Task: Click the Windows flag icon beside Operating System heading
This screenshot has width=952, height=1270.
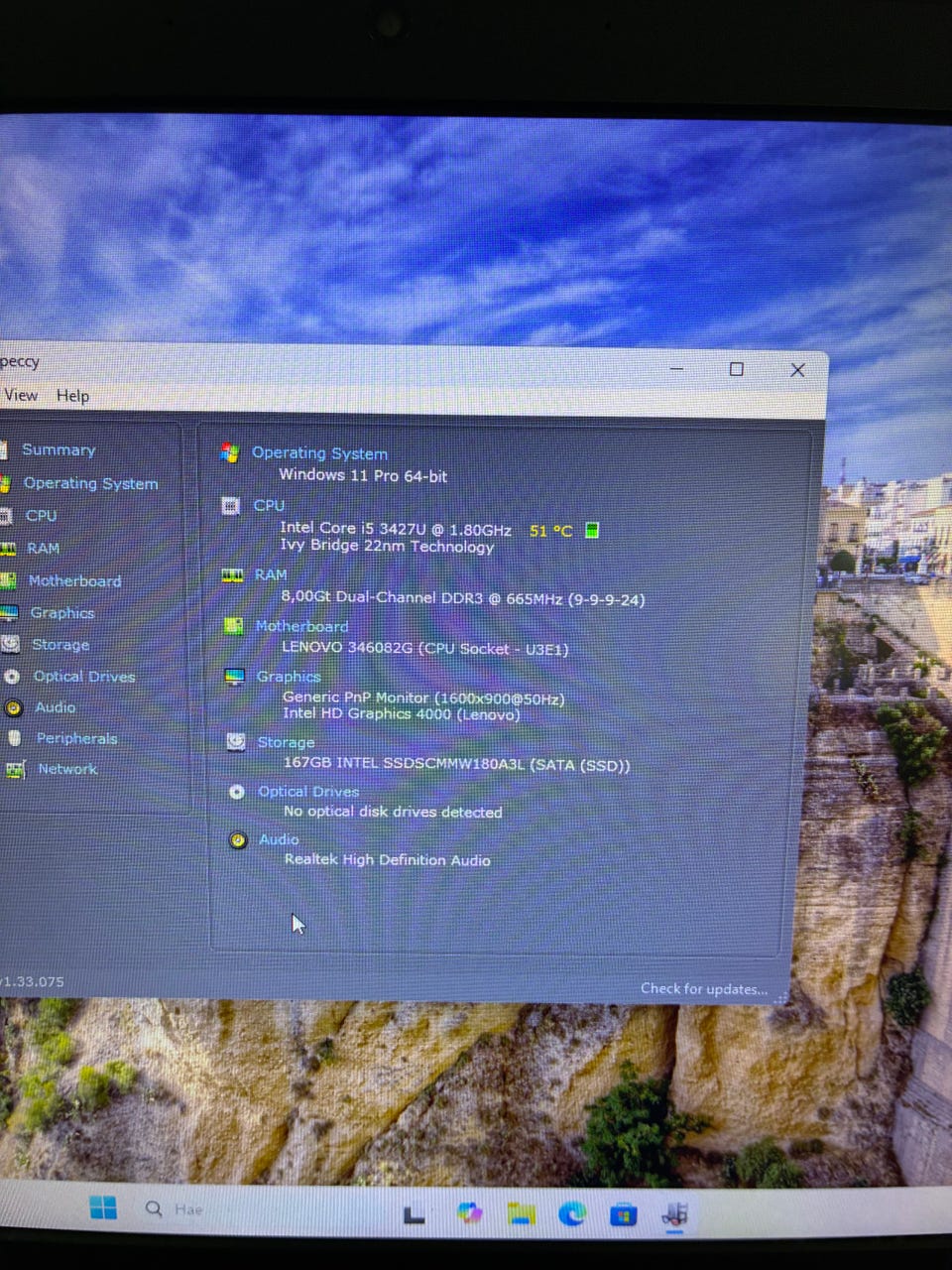Action: click(x=229, y=452)
